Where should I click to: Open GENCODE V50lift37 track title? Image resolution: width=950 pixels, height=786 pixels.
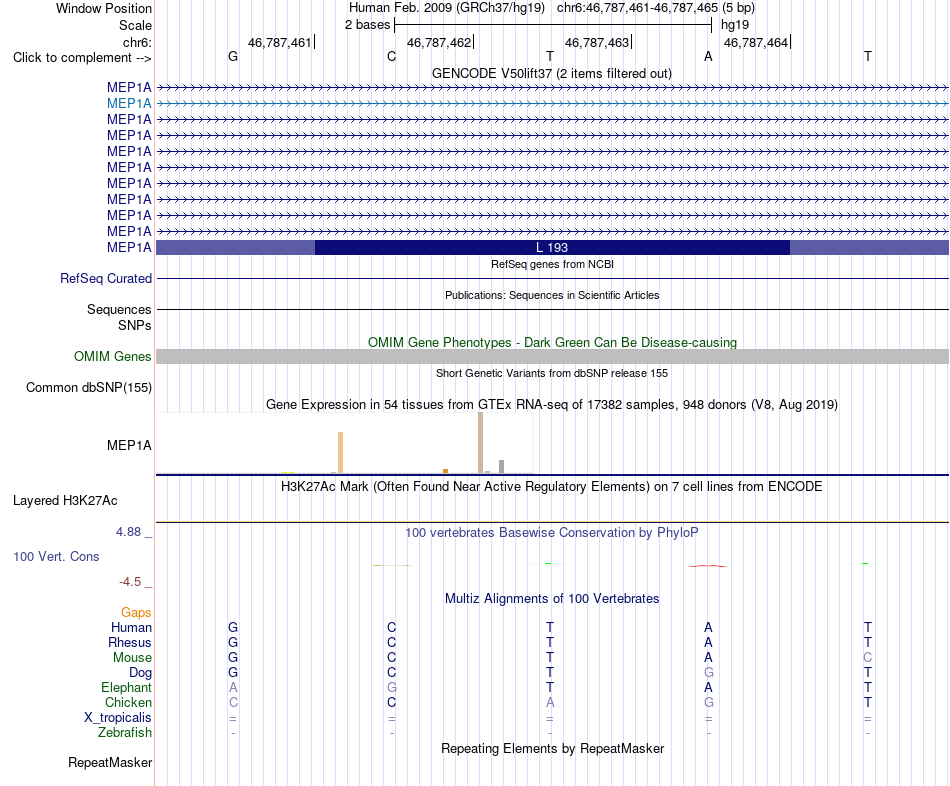coord(551,73)
